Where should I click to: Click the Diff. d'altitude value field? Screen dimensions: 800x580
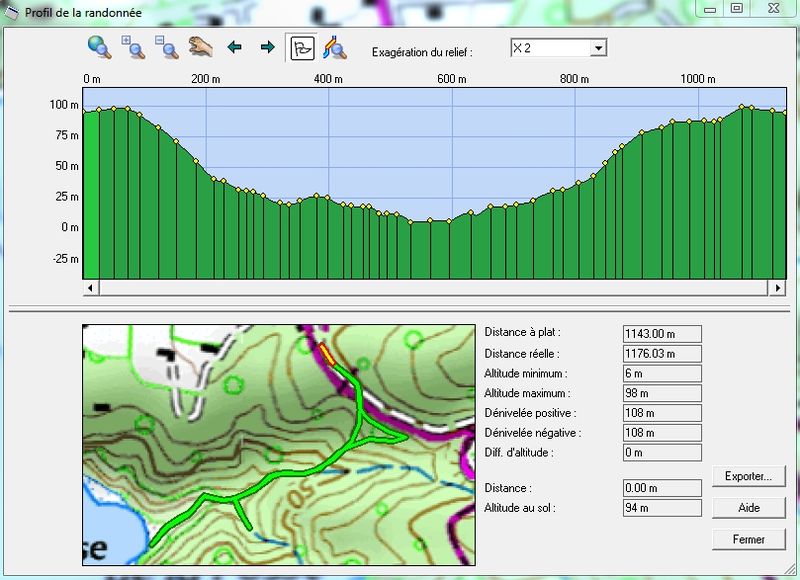click(x=662, y=452)
